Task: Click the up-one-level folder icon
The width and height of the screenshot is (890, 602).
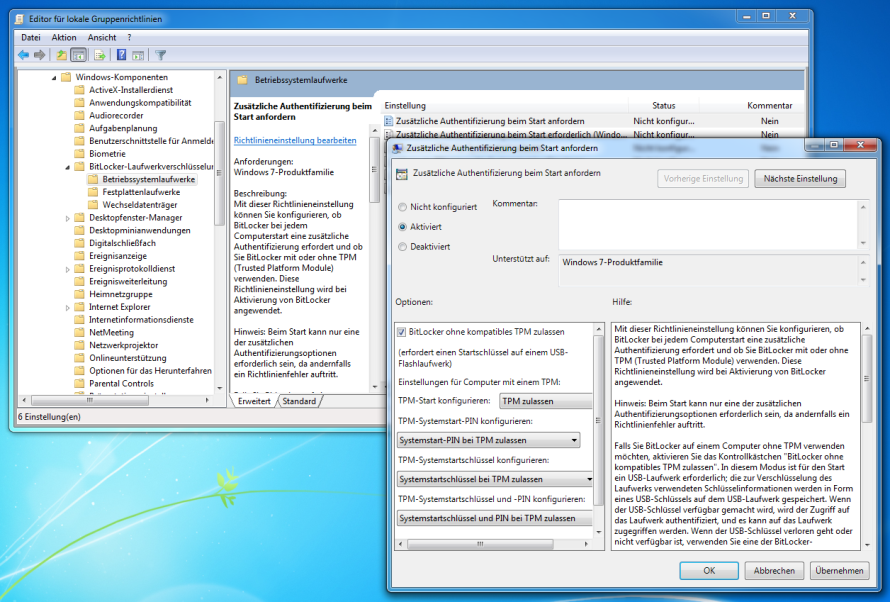Action: 61,55
